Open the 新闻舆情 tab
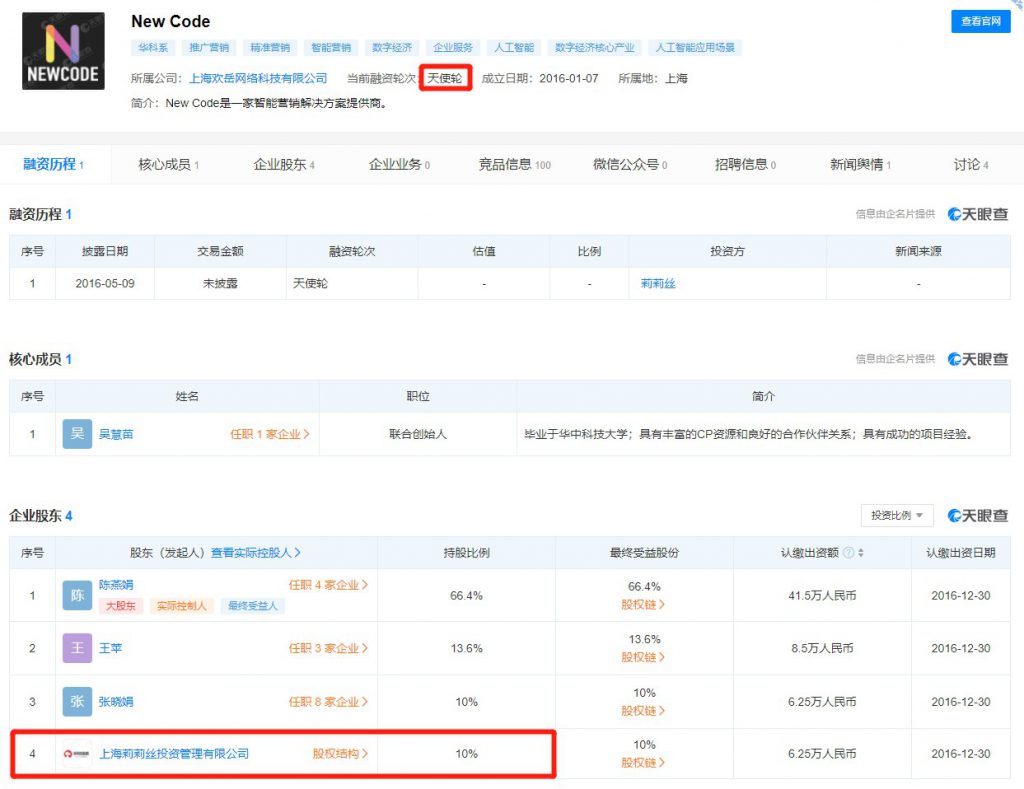Screen dimensions: 1024x789 pyautogui.click(x=860, y=165)
